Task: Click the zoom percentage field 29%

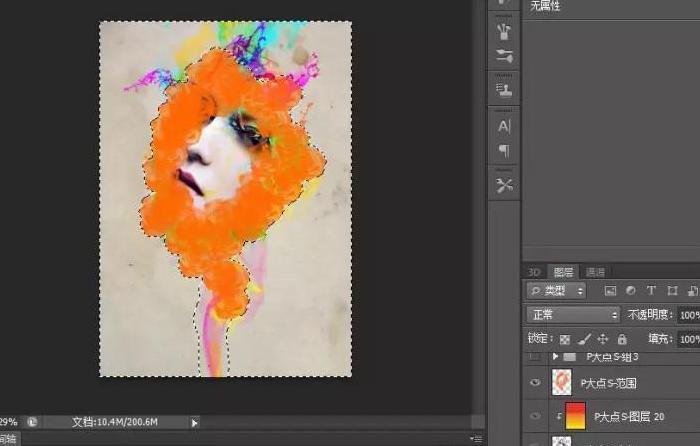Action: coord(8,422)
